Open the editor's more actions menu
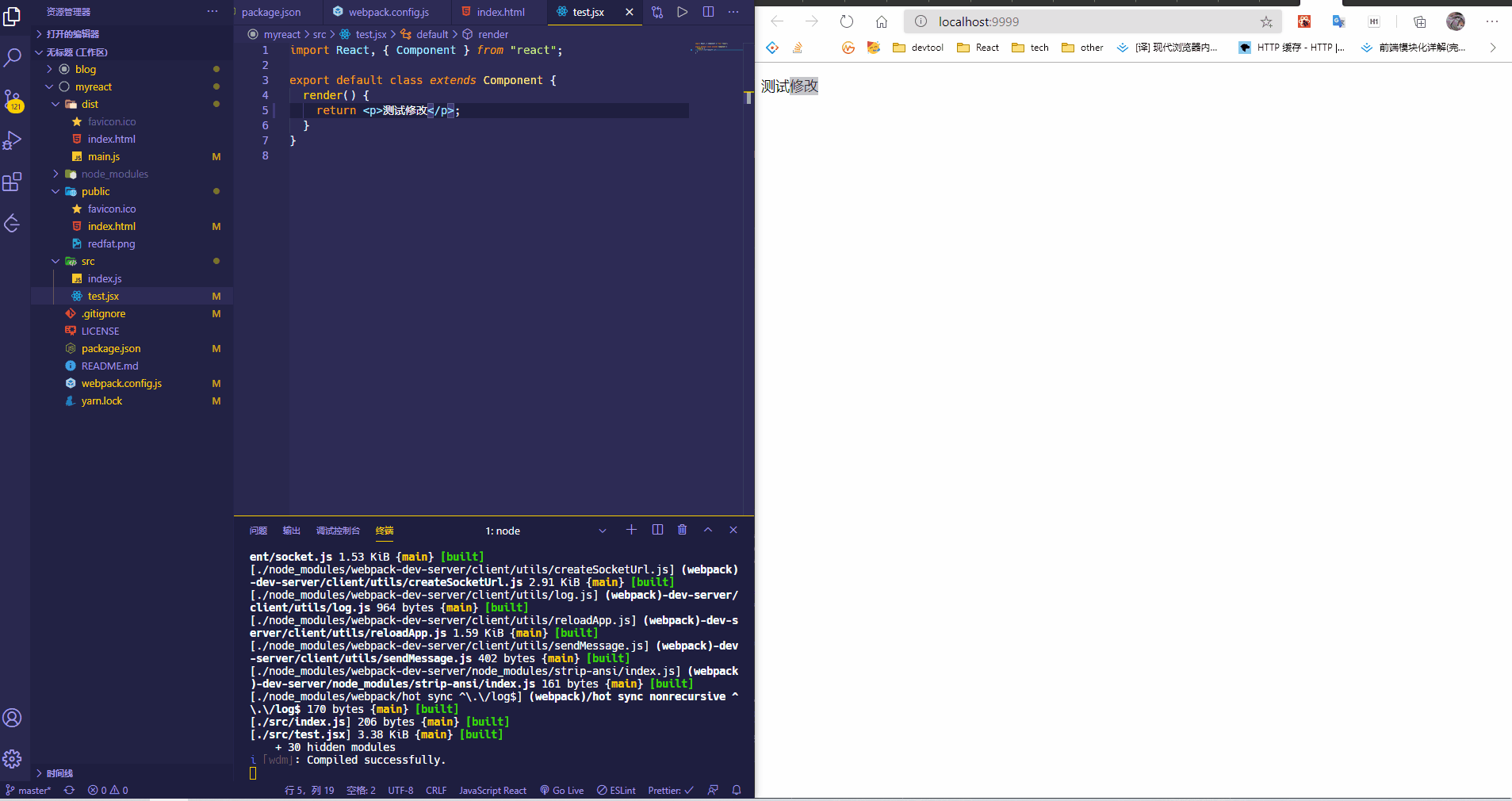Screen dimensions: 1512x801 (733, 12)
